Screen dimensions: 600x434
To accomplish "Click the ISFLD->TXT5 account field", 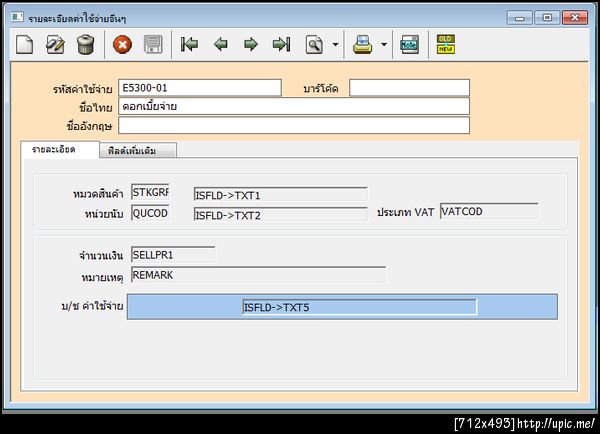I will (360, 307).
